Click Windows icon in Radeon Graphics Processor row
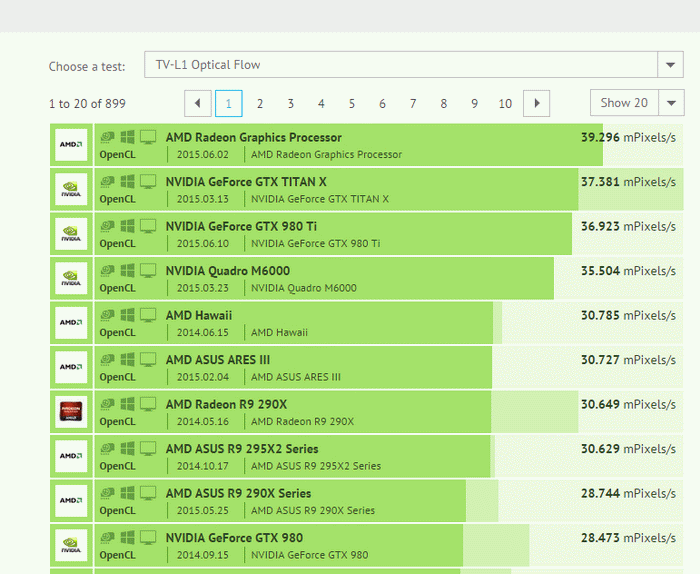 [128, 137]
